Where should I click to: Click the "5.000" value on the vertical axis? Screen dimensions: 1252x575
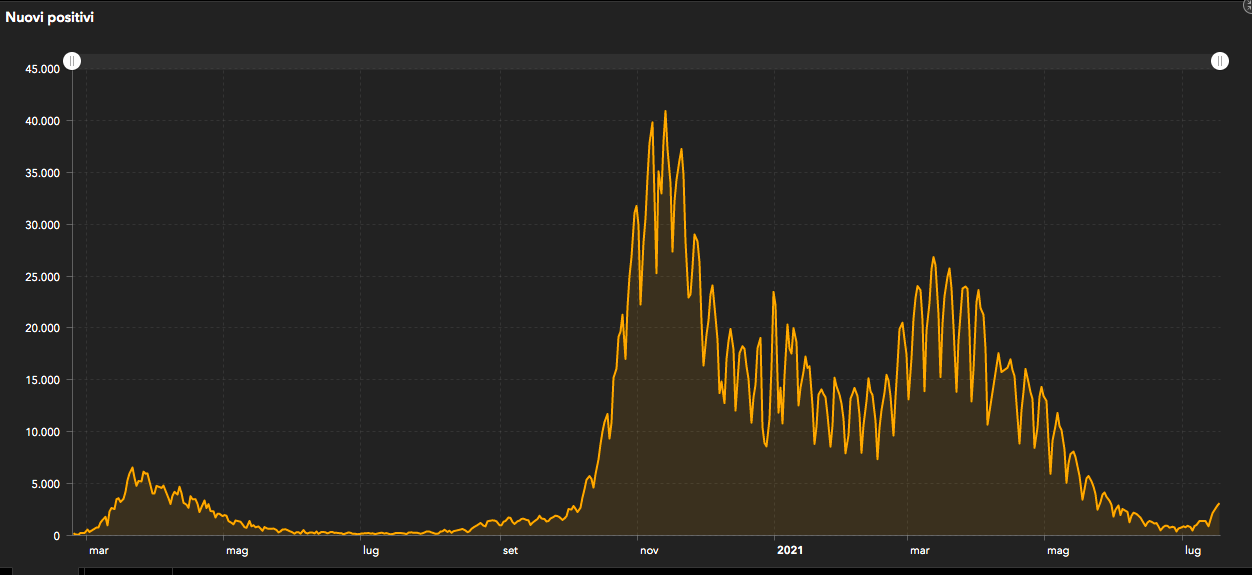(x=47, y=484)
